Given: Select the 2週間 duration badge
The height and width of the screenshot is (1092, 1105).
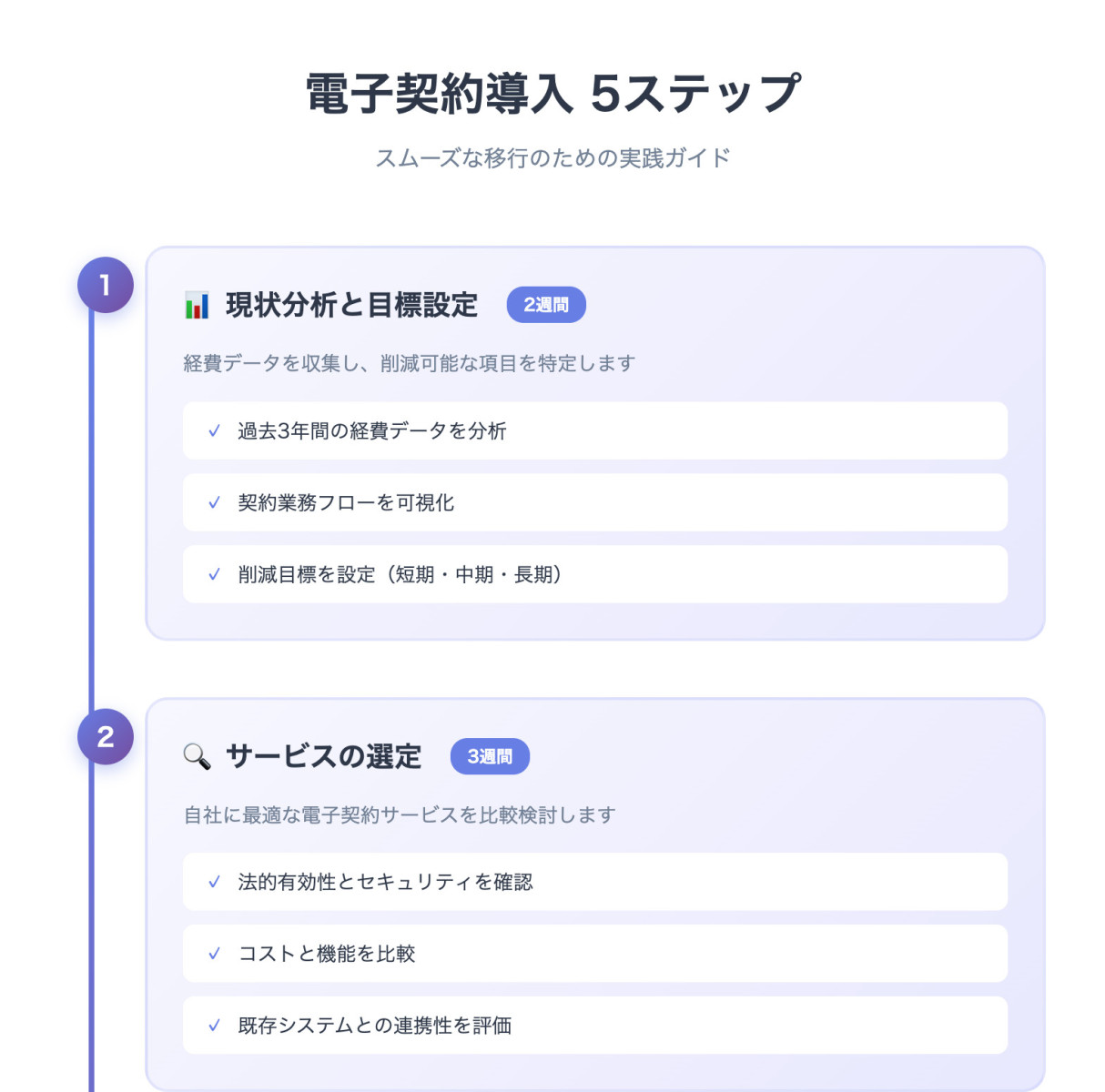Looking at the screenshot, I should click(x=546, y=305).
